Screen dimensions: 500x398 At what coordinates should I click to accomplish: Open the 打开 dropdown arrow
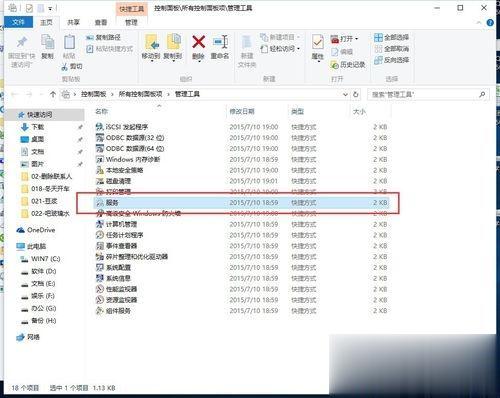coord(356,39)
